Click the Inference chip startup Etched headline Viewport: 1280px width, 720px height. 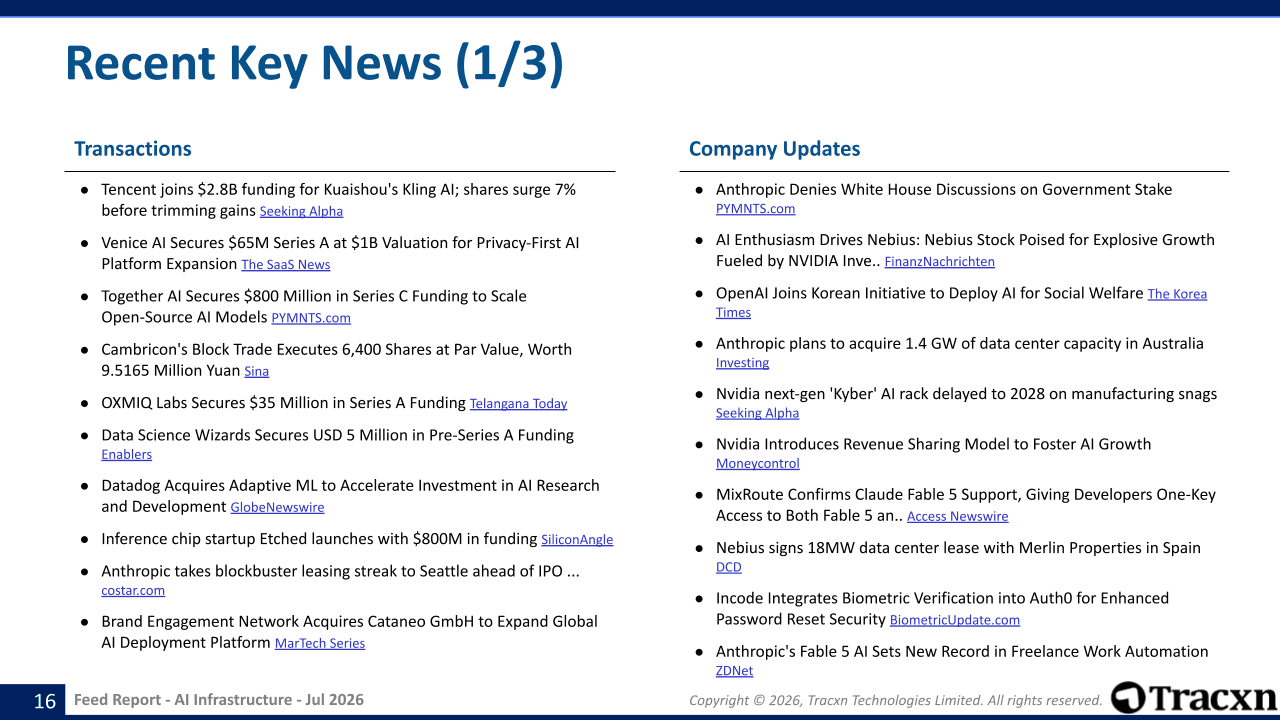[319, 538]
